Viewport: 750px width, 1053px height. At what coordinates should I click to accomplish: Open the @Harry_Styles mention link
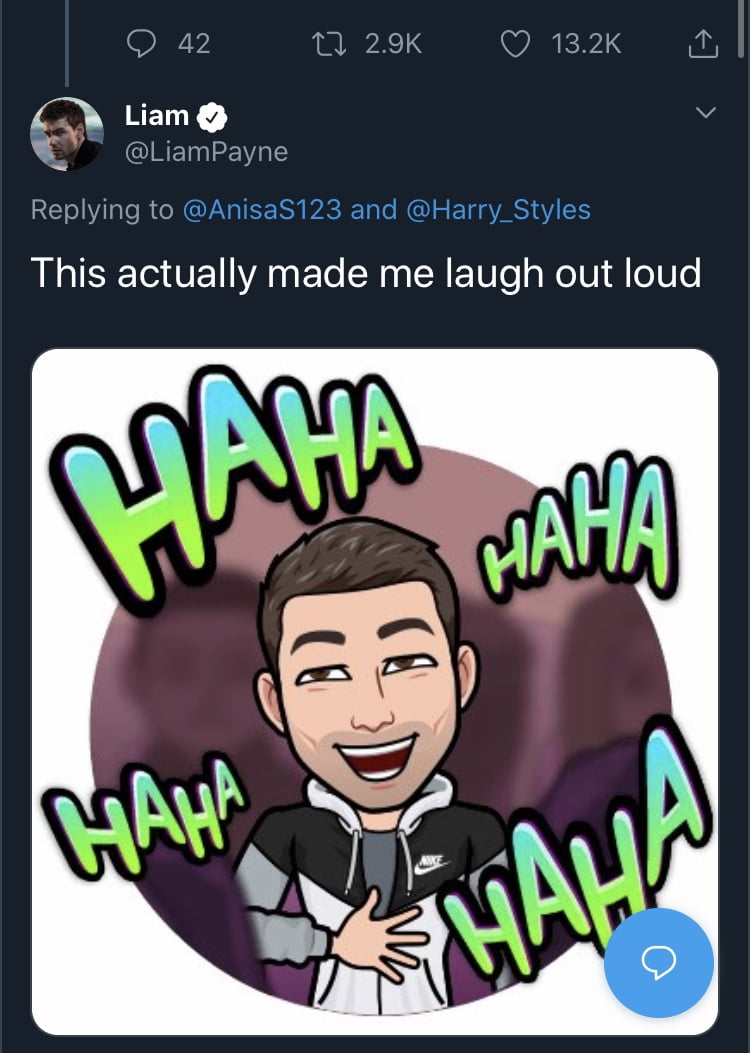tap(497, 210)
